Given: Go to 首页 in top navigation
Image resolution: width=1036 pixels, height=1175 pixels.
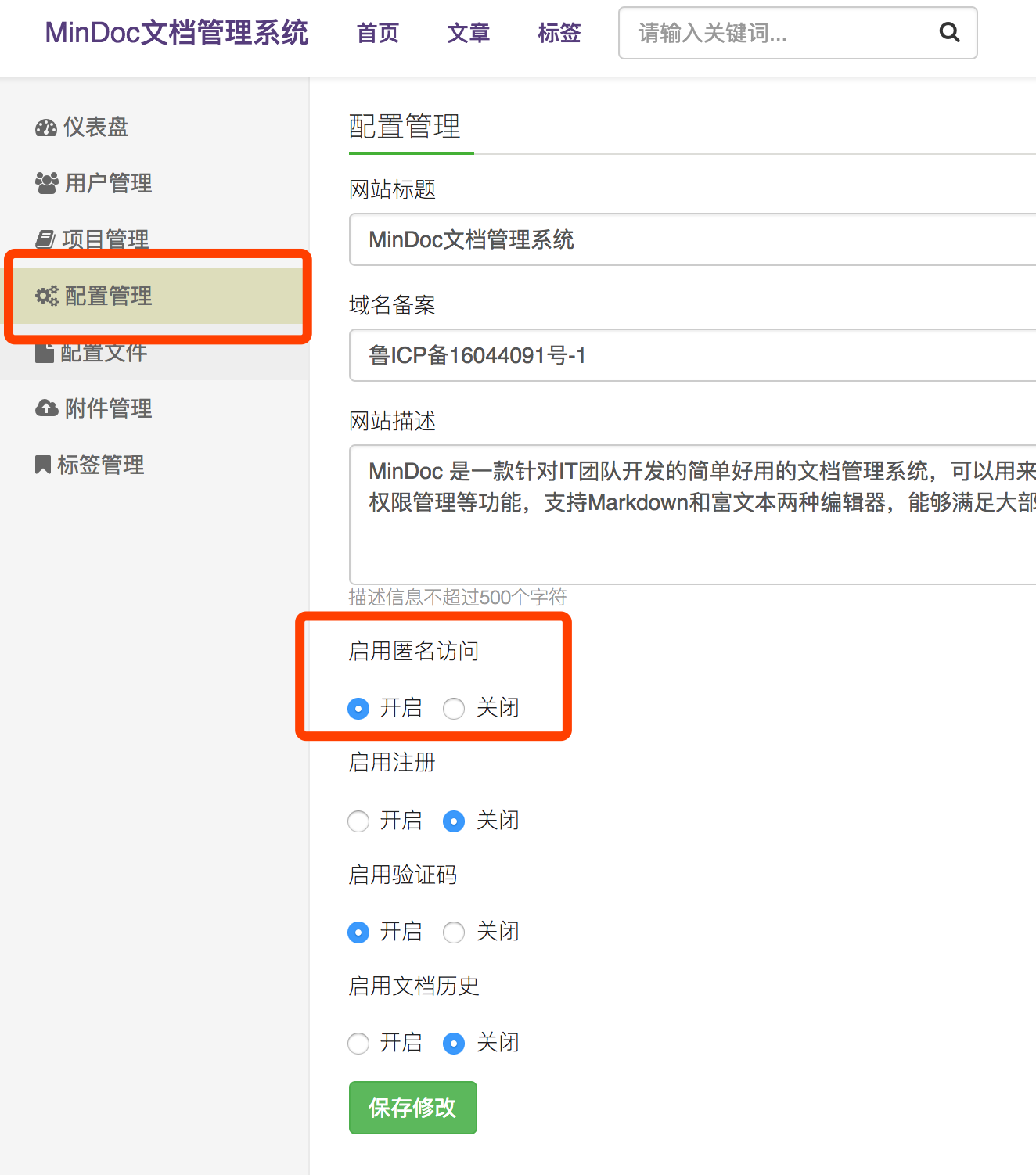Looking at the screenshot, I should [378, 33].
